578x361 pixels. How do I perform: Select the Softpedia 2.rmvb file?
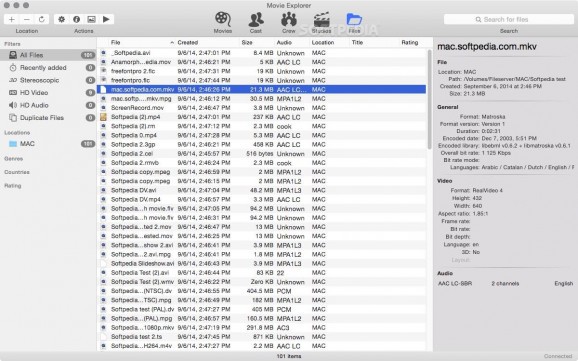tap(261, 163)
